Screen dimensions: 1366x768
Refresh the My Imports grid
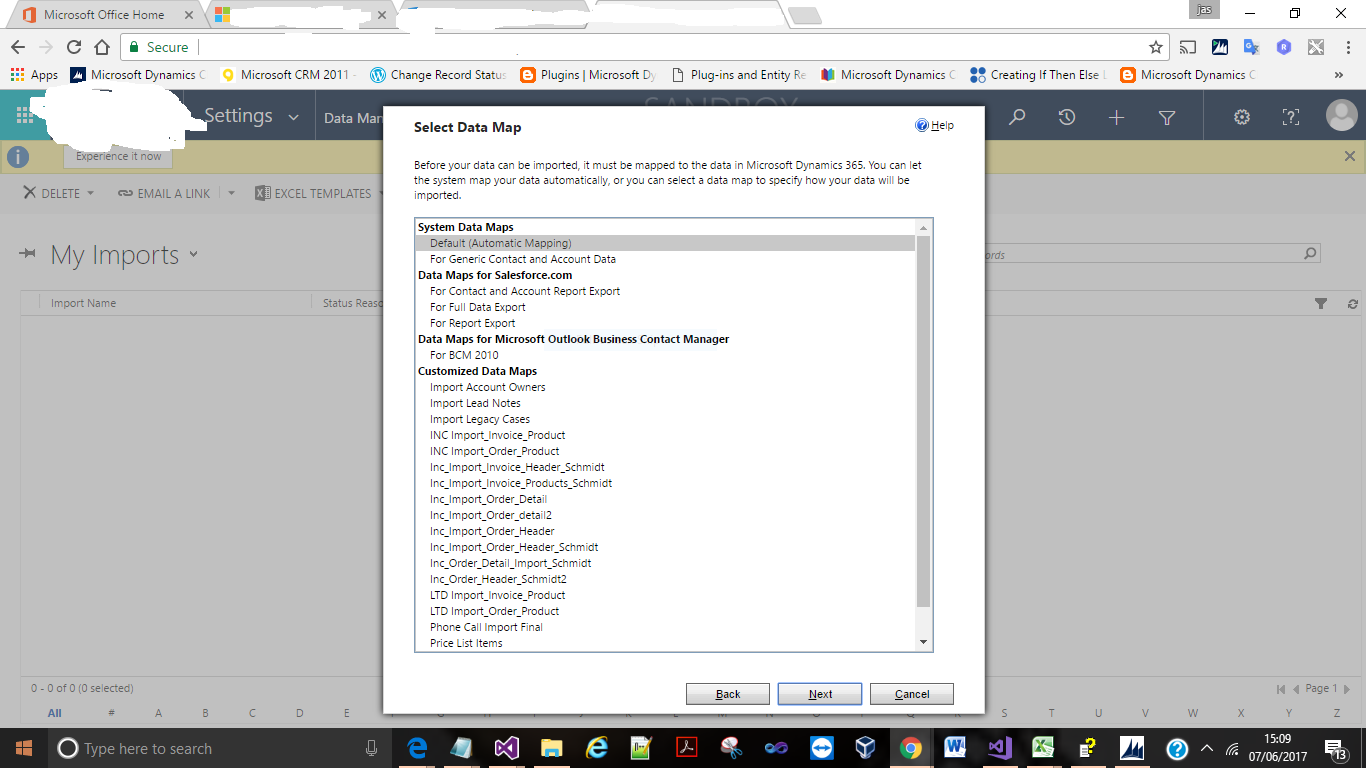click(1352, 303)
